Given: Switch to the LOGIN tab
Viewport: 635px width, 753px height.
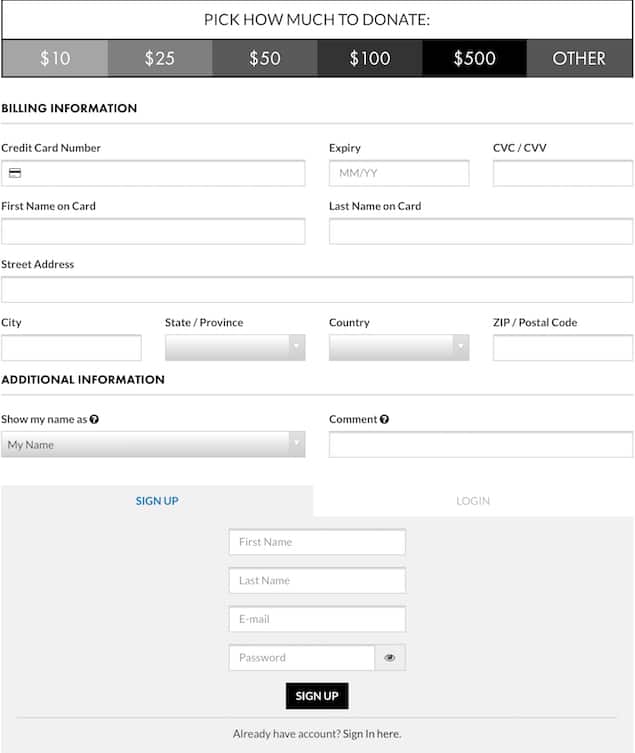Looking at the screenshot, I should (x=473, y=501).
